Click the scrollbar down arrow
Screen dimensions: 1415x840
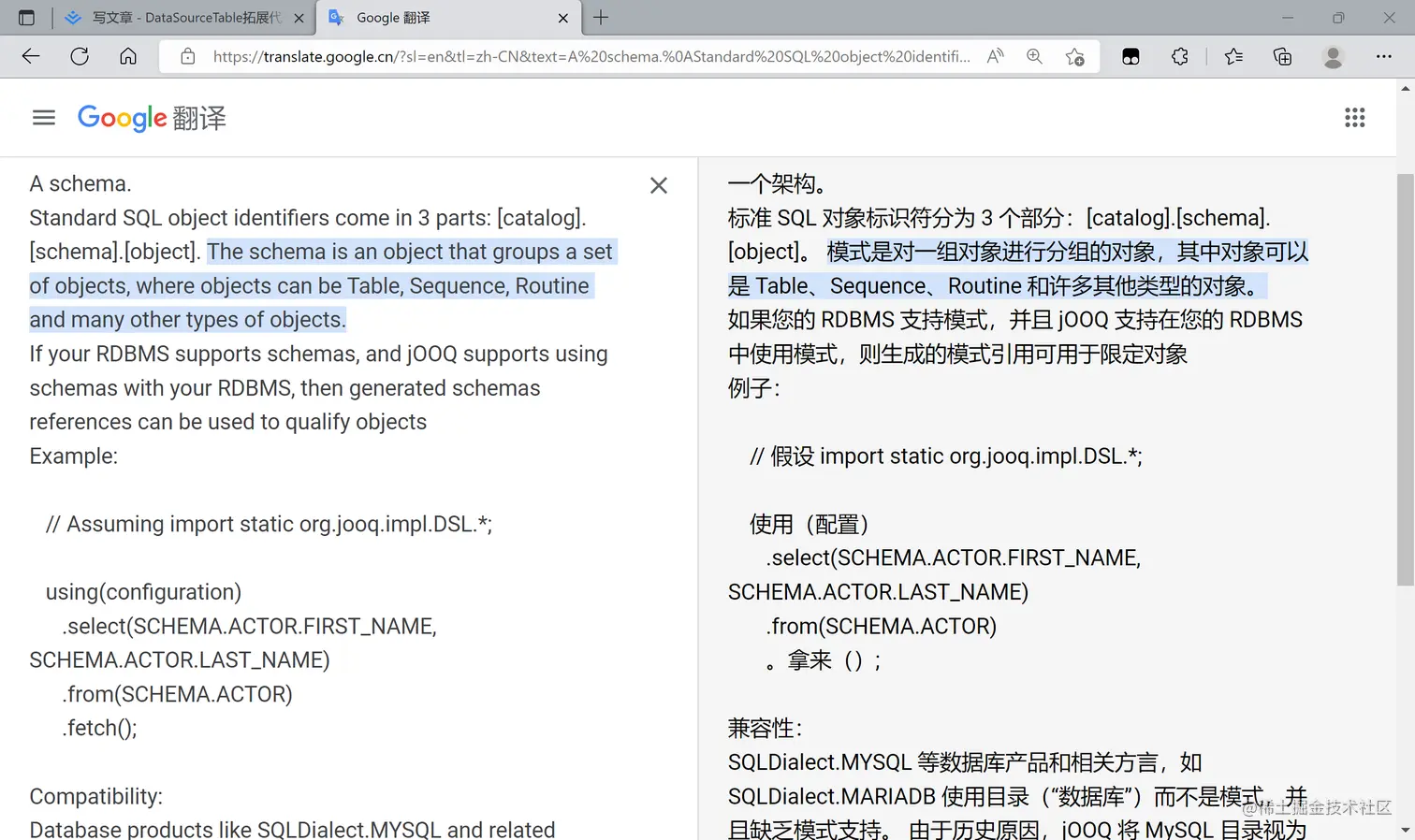tap(1405, 830)
